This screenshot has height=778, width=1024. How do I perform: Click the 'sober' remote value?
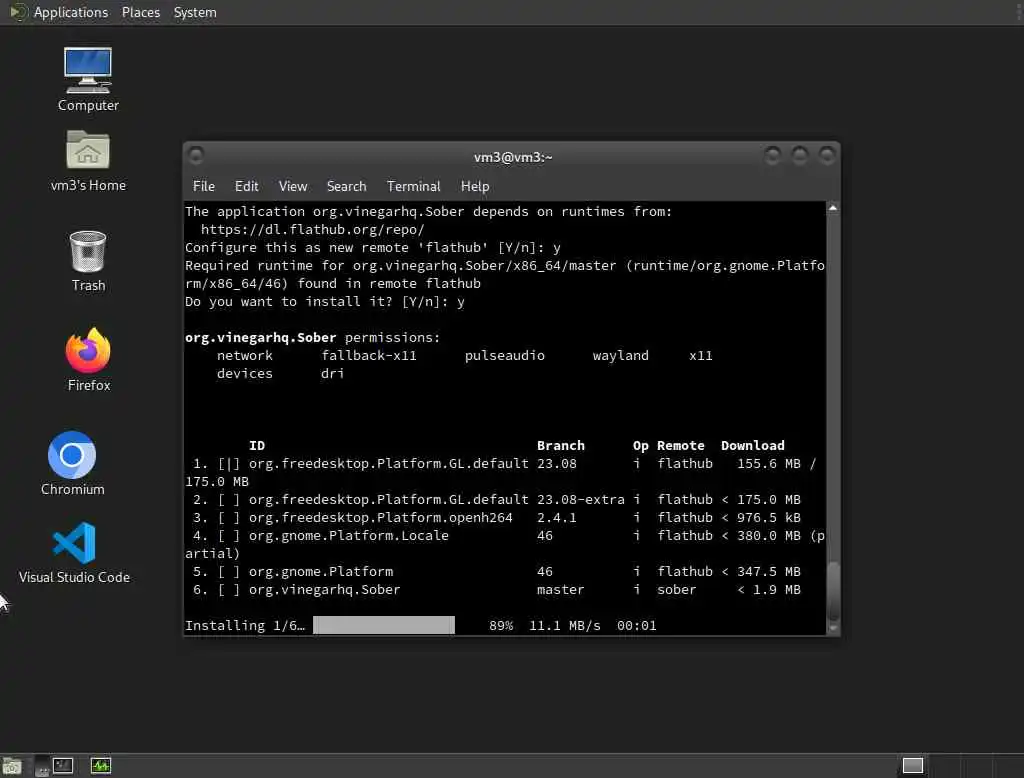click(677, 589)
